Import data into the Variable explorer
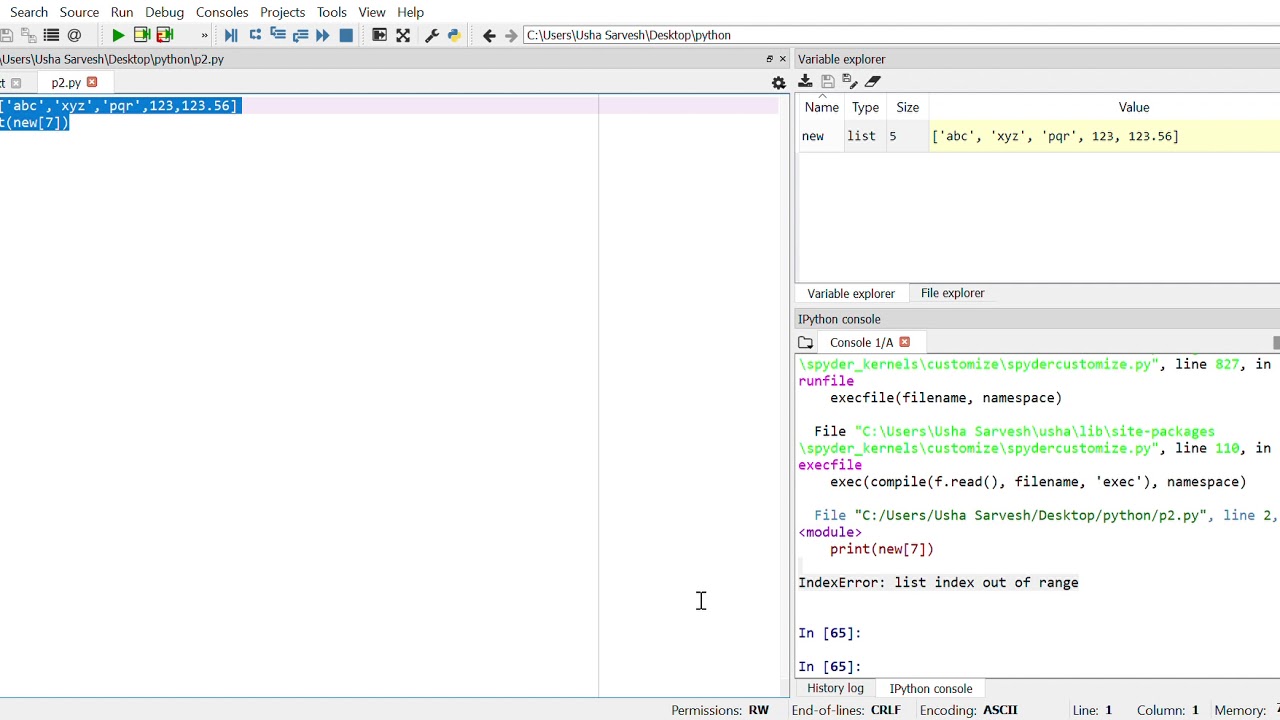The height and width of the screenshot is (720, 1280). pos(806,81)
